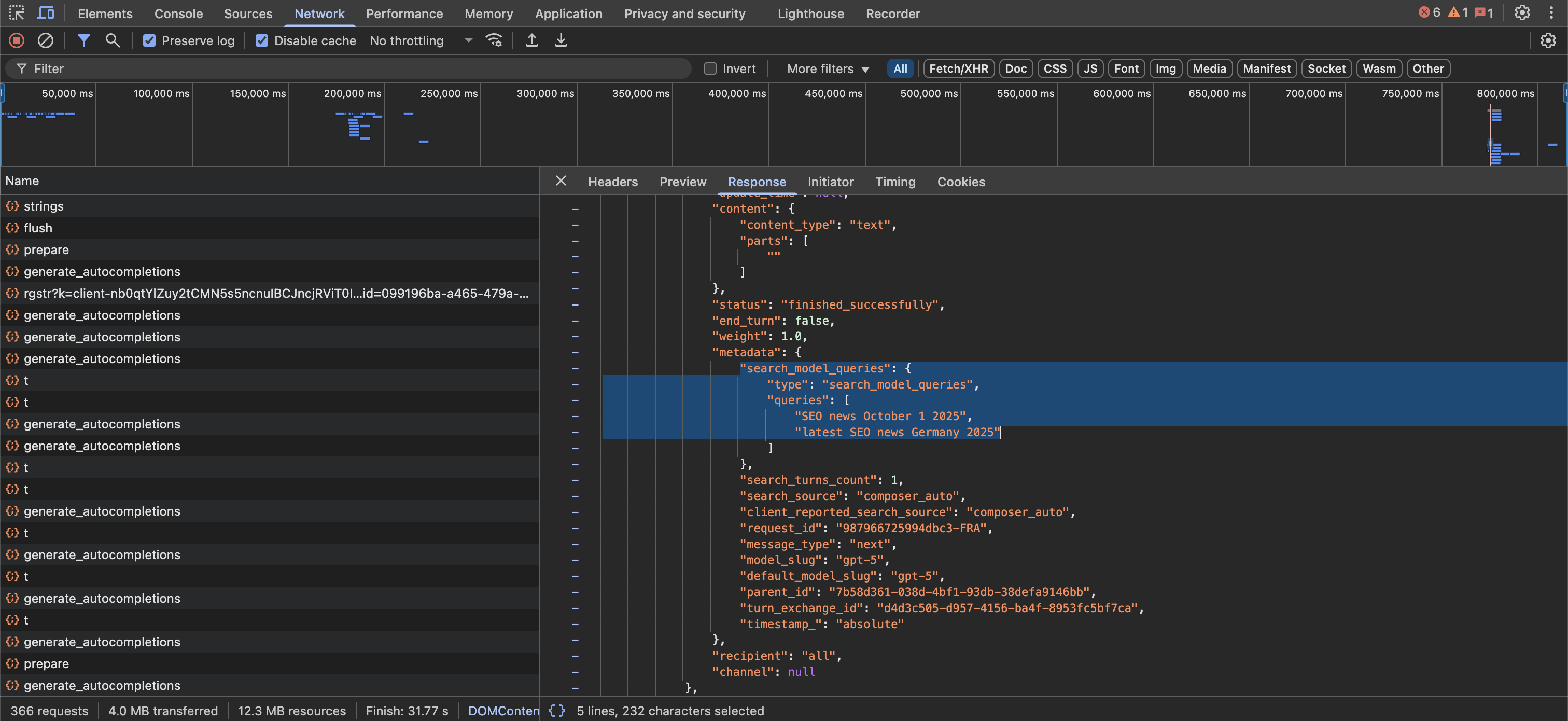Import a HAR file
The width and height of the screenshot is (1568, 721).
tap(531, 40)
